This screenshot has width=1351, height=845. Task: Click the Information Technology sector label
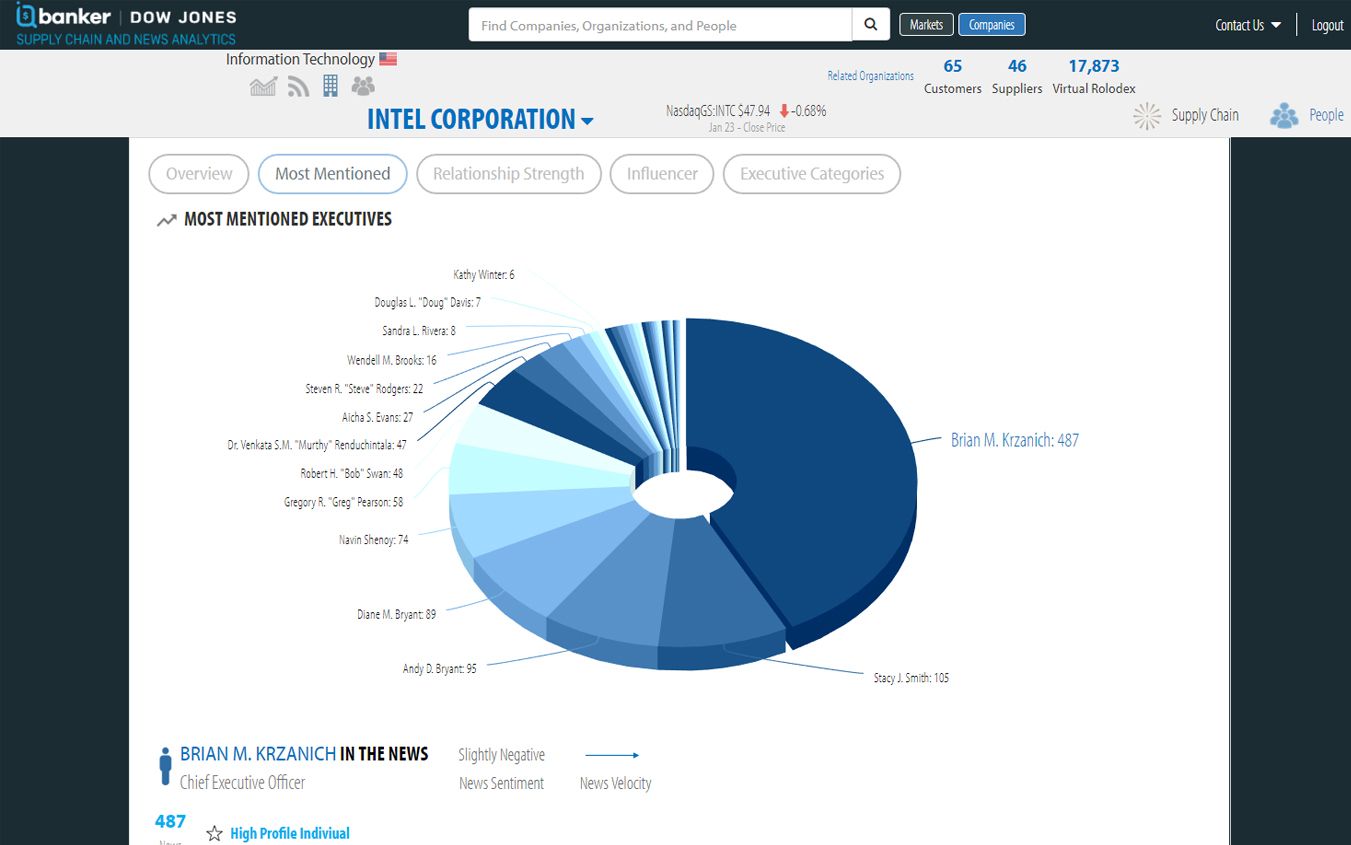point(300,59)
